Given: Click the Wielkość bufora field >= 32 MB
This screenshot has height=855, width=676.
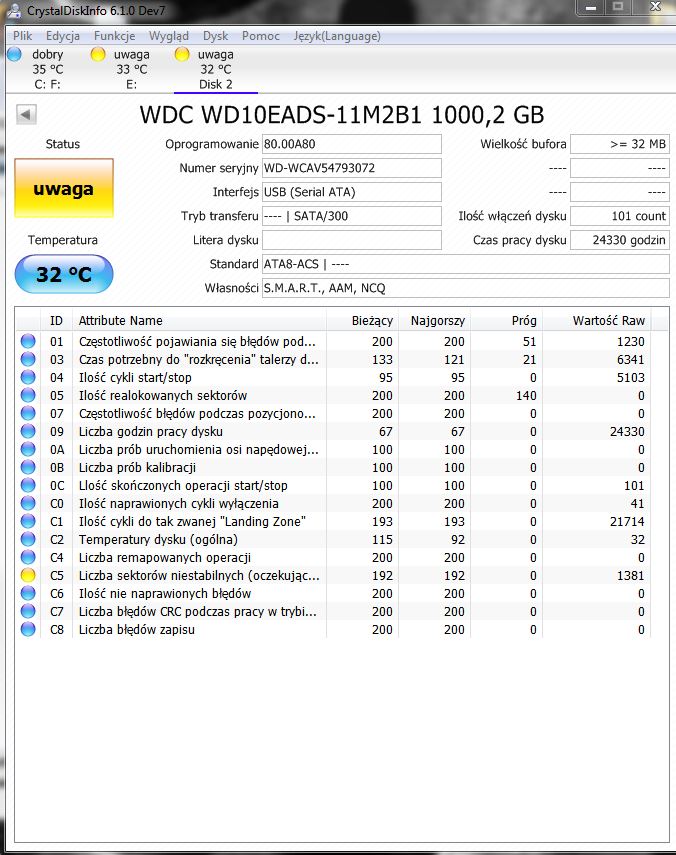Looking at the screenshot, I should [620, 144].
